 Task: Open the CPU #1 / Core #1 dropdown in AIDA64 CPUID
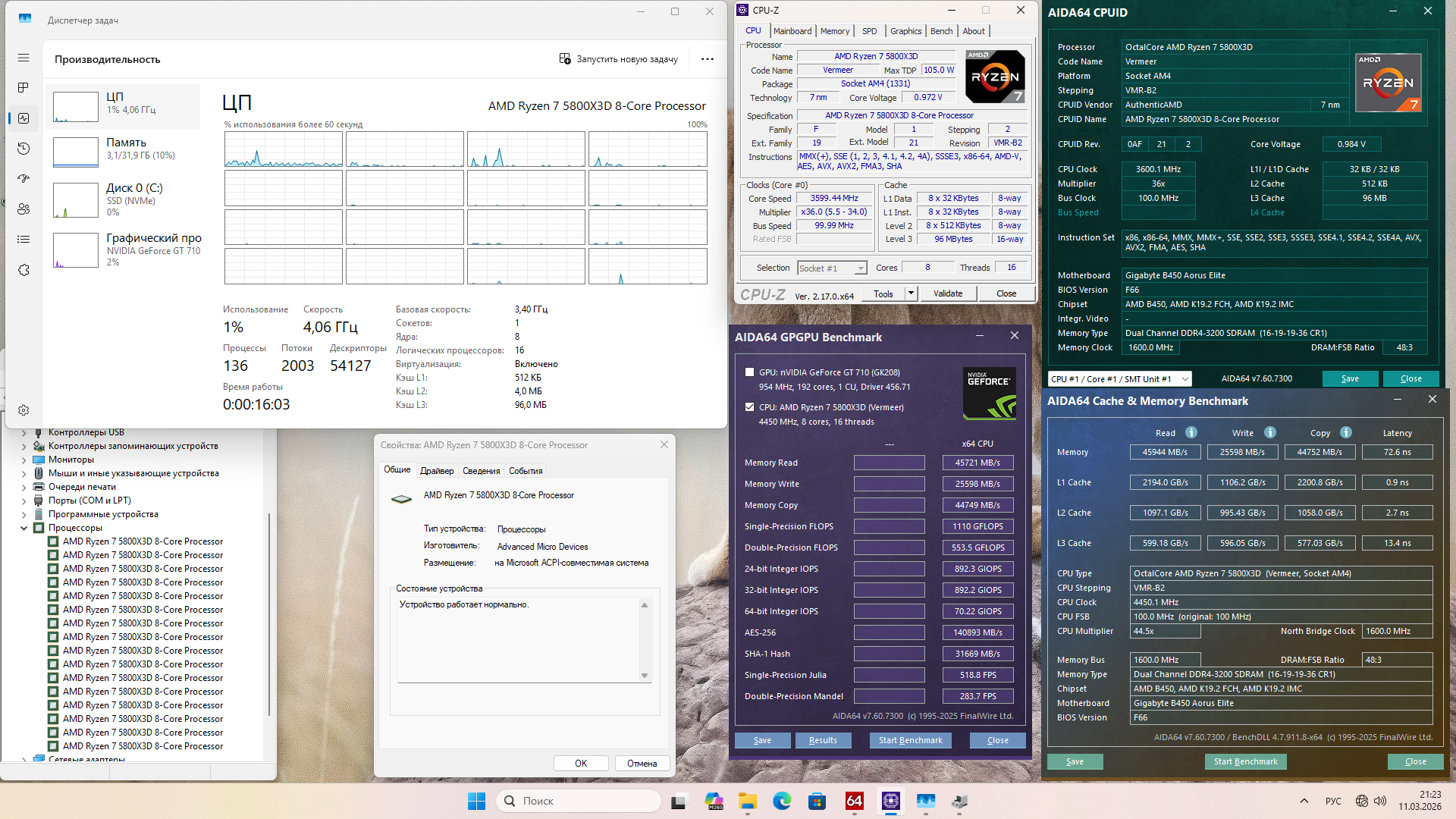pos(1119,378)
